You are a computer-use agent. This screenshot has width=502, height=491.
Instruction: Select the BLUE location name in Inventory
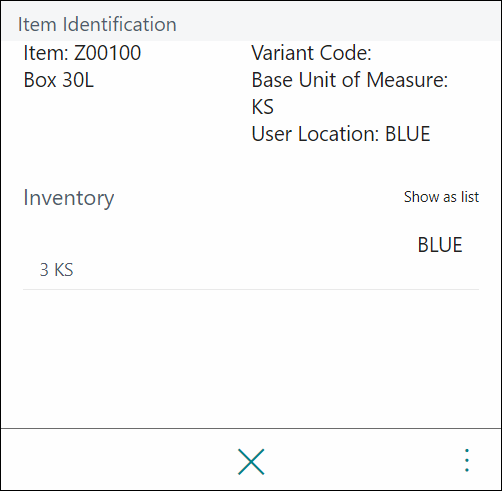pos(440,245)
